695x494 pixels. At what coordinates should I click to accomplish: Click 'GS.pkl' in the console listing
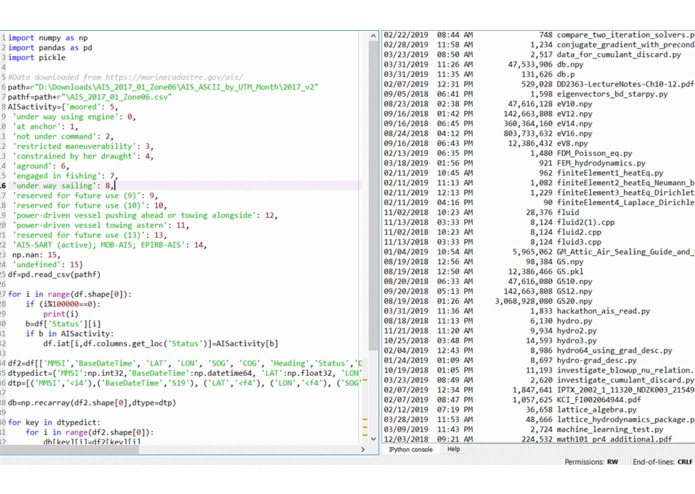[570, 272]
